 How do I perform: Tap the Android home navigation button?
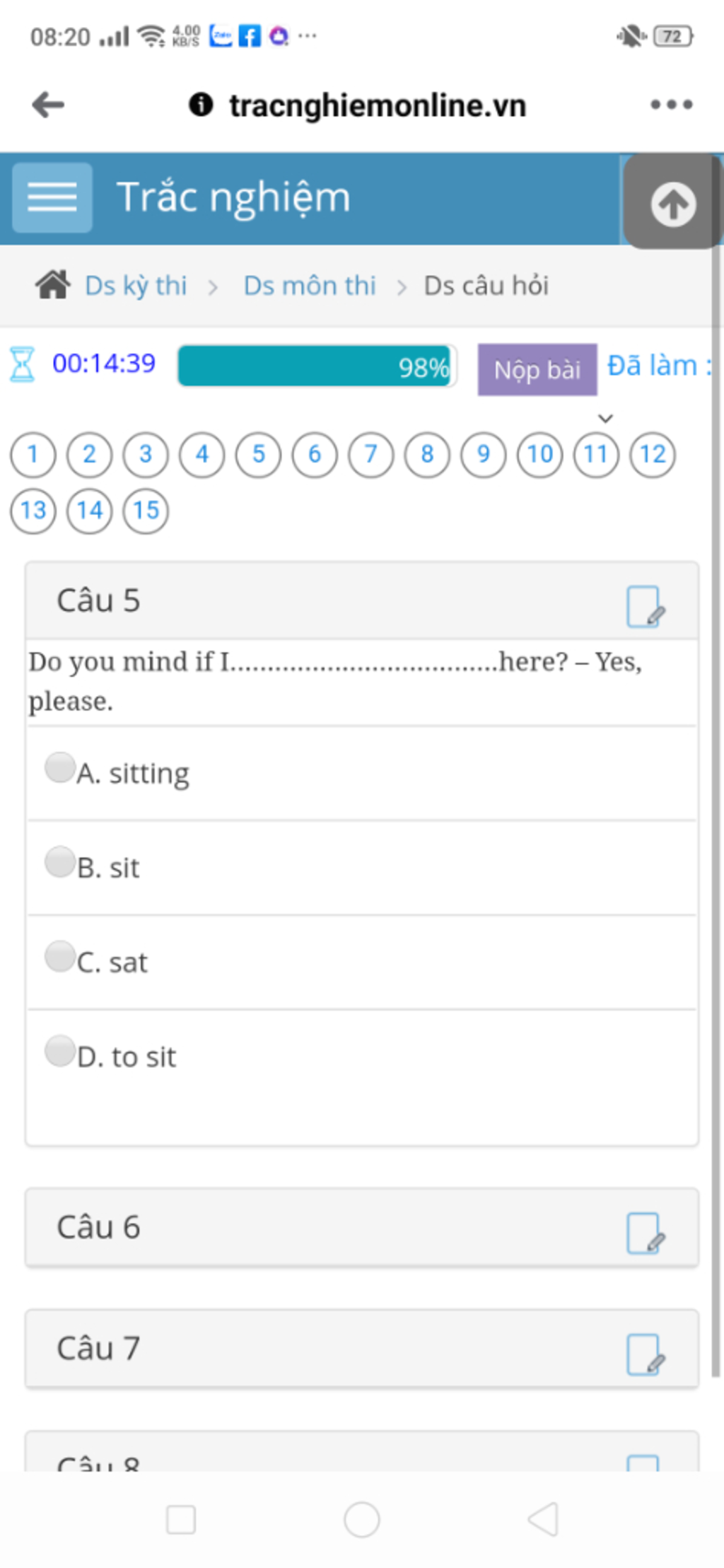362,1519
